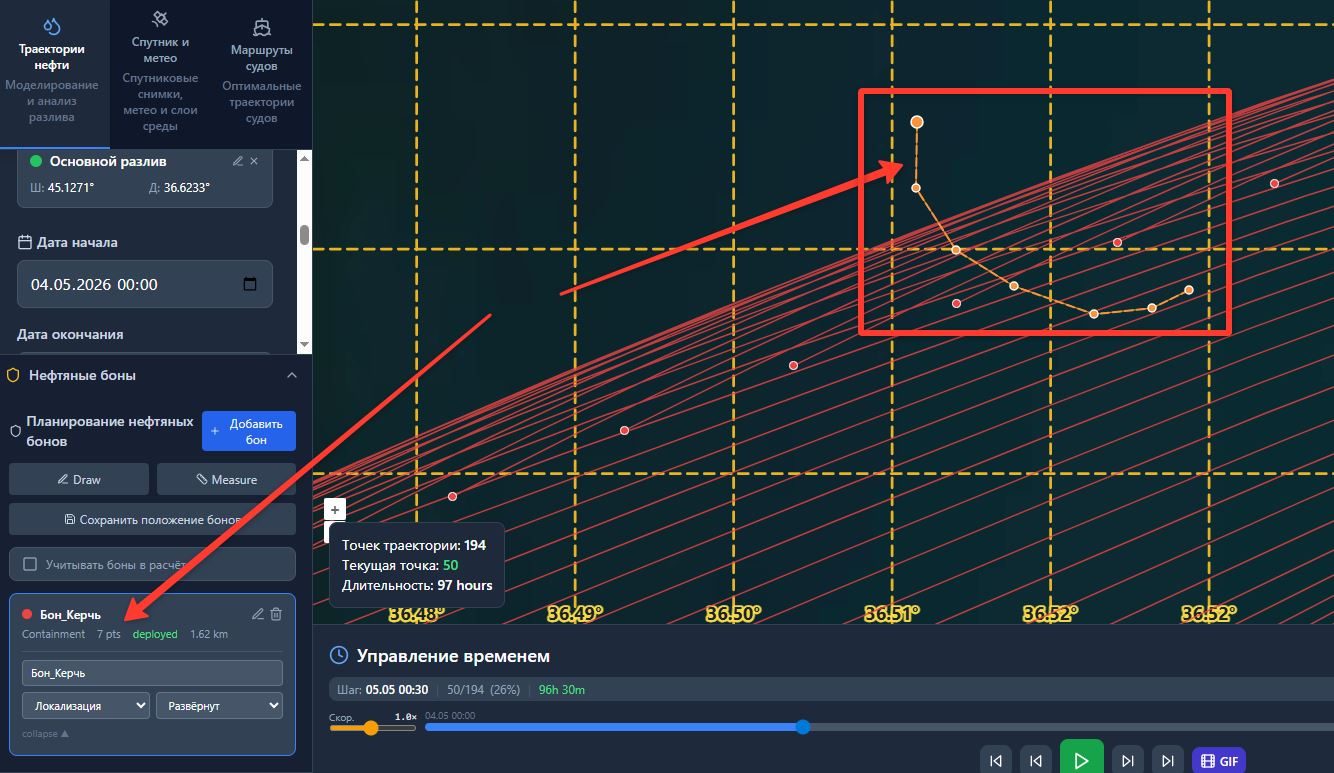Click the 04.05.2026 00:00 start date field
Screen dimensions: 1334x773
(x=145, y=284)
